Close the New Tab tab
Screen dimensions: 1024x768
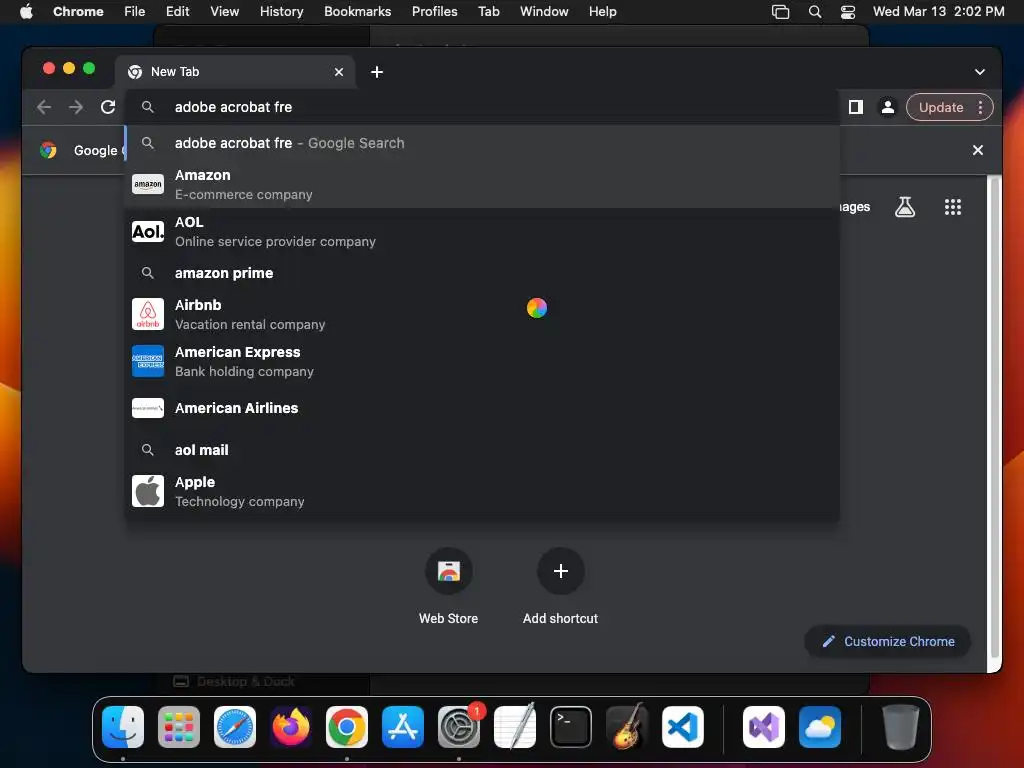click(339, 72)
